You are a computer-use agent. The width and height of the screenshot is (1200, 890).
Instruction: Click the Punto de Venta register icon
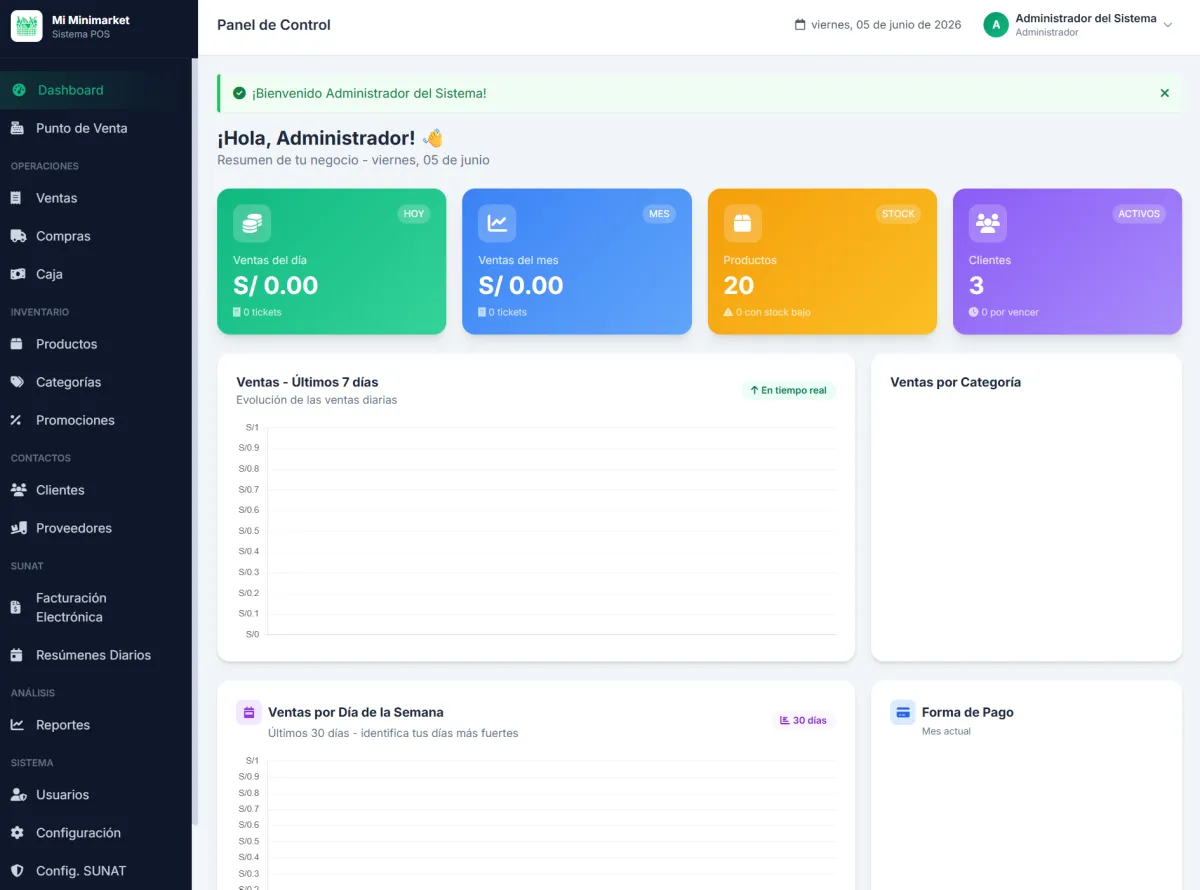17,128
